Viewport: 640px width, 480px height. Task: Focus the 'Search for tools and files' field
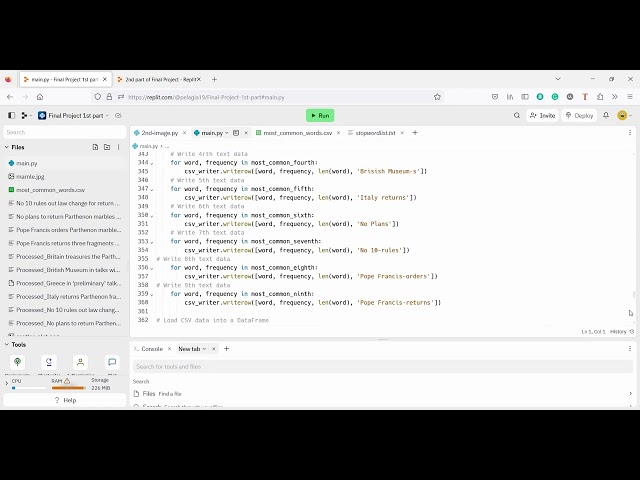[x=383, y=367]
